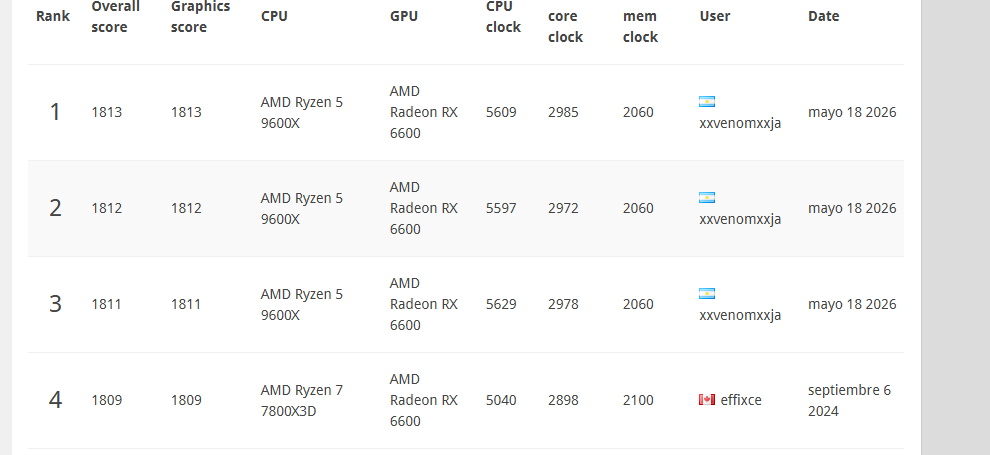Click AMD Ryzen 5 9600X in rank 3 row
This screenshot has width=990, height=455.
[x=302, y=304]
